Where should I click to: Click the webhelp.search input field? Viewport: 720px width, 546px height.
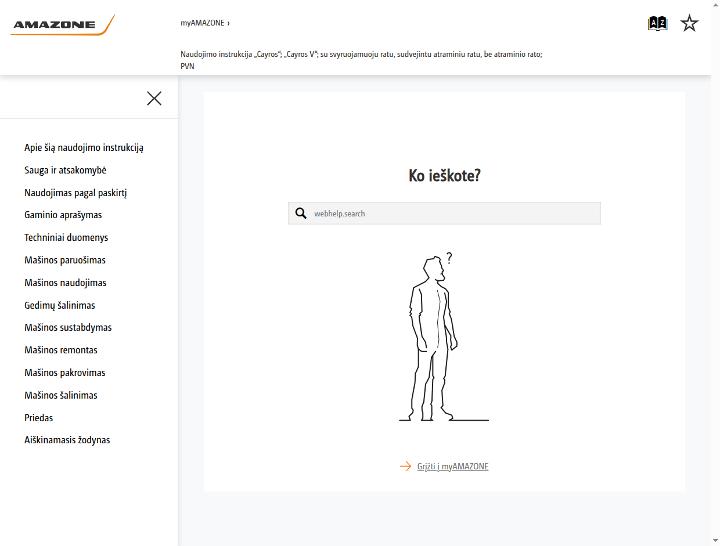[444, 214]
